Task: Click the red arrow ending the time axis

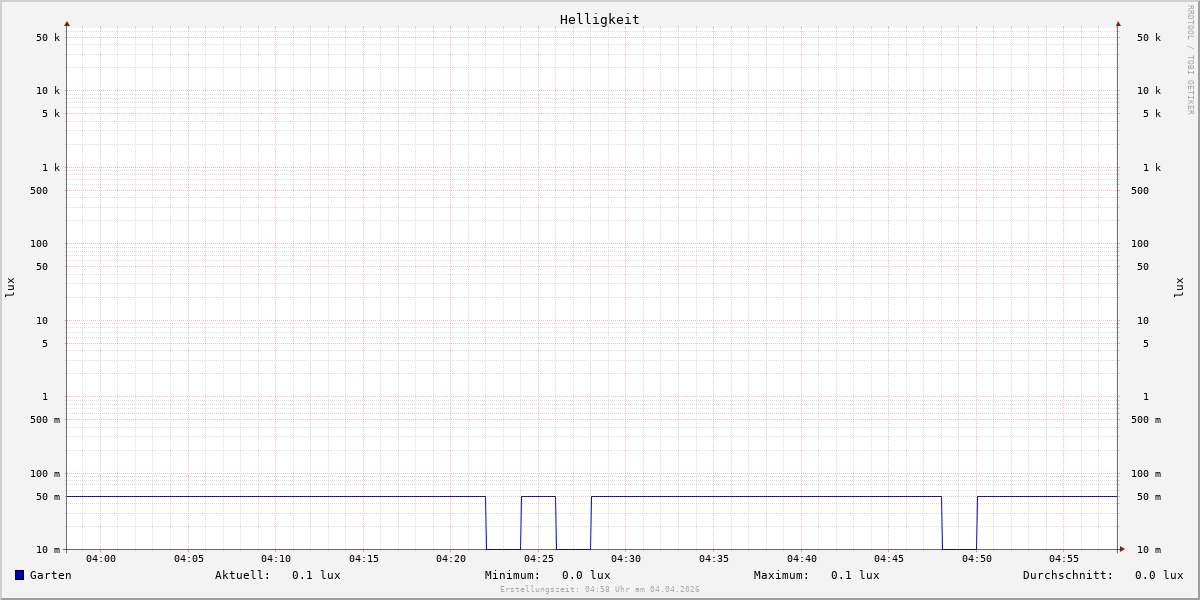Action: coord(1122,549)
